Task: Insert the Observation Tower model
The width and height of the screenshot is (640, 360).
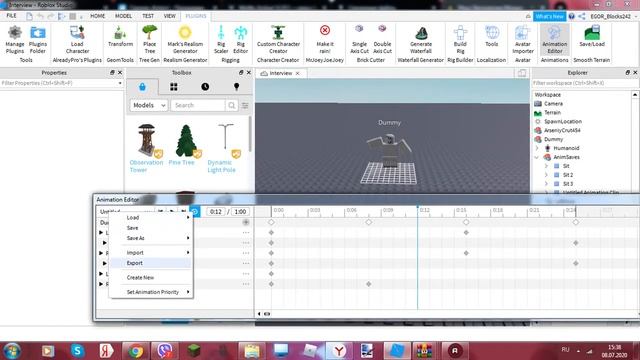Action: [x=146, y=148]
